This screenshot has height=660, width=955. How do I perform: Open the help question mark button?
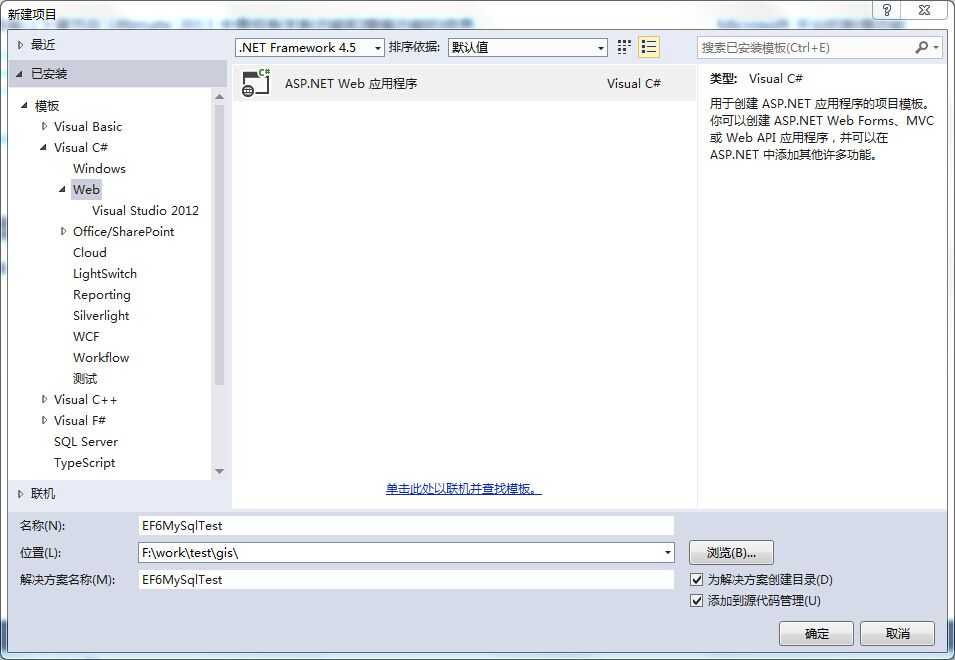coord(886,10)
